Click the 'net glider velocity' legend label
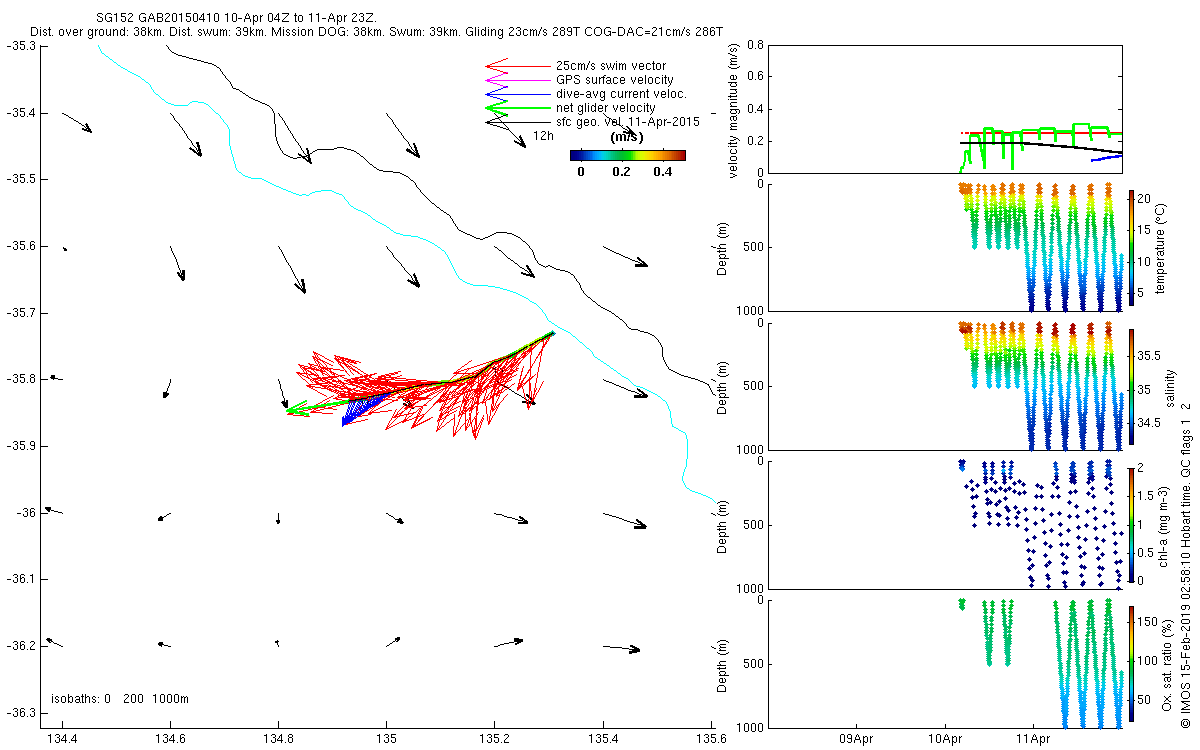The height and width of the screenshot is (750, 1200). (x=606, y=108)
